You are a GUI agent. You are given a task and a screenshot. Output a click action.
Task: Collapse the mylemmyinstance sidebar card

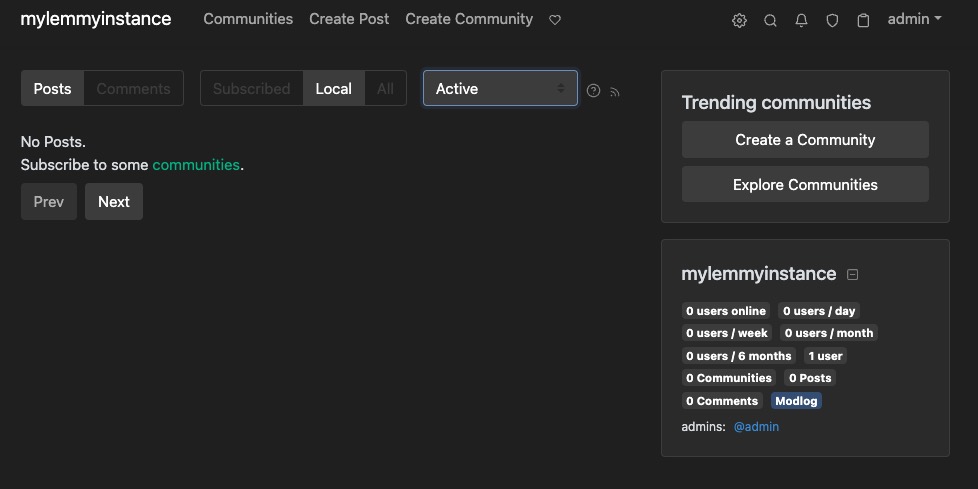[x=852, y=274]
